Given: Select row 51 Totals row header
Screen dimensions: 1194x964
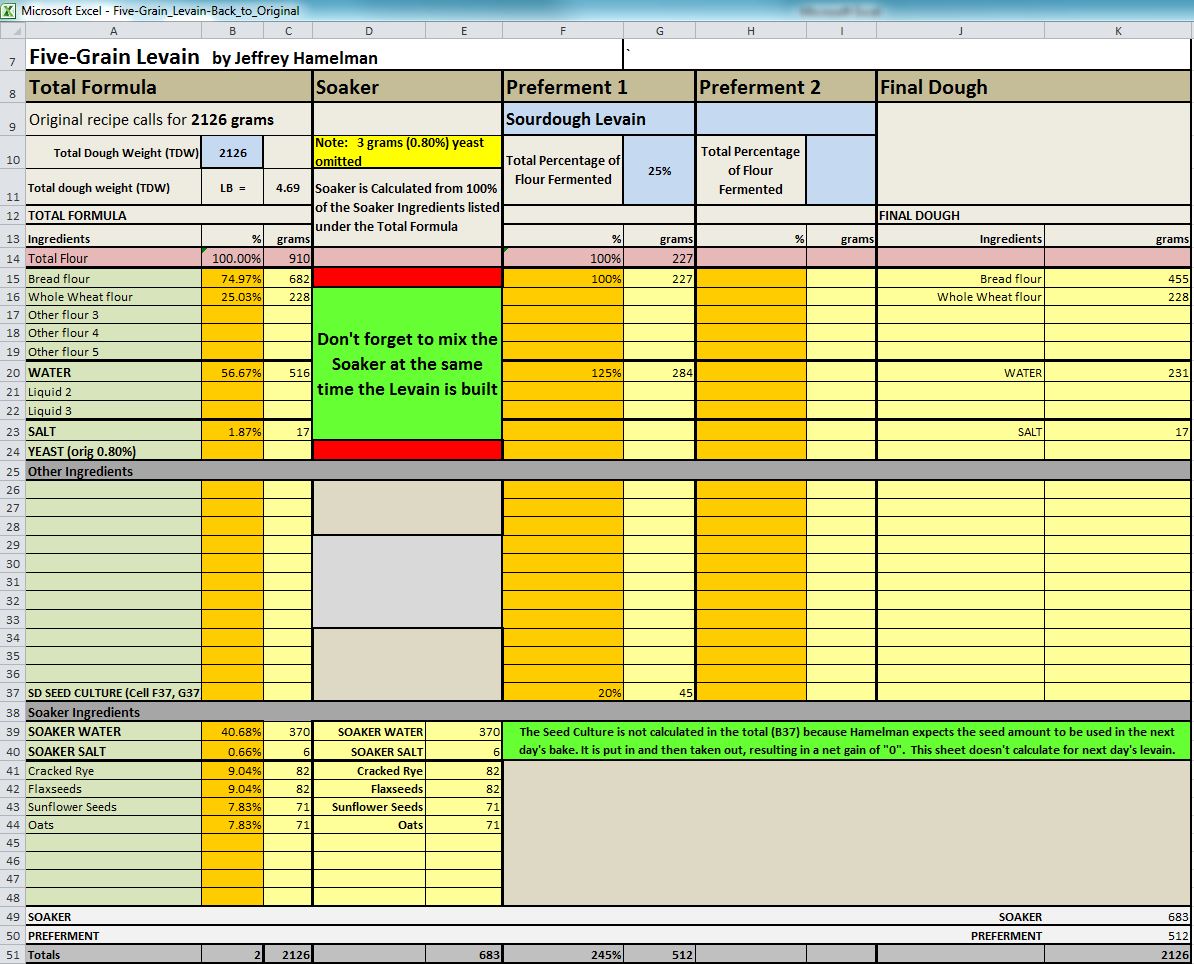Looking at the screenshot, I should [12, 954].
